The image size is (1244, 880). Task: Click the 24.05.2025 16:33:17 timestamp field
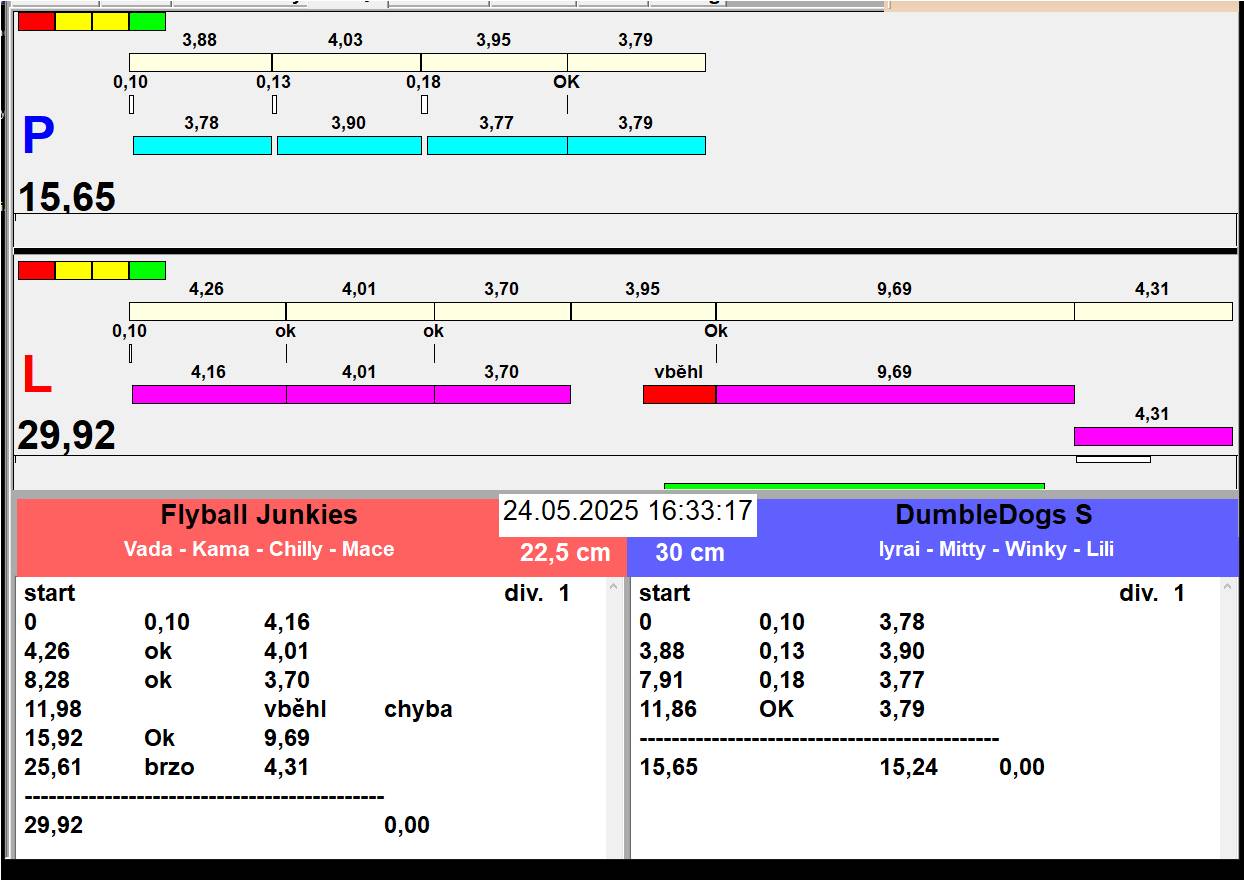627,512
